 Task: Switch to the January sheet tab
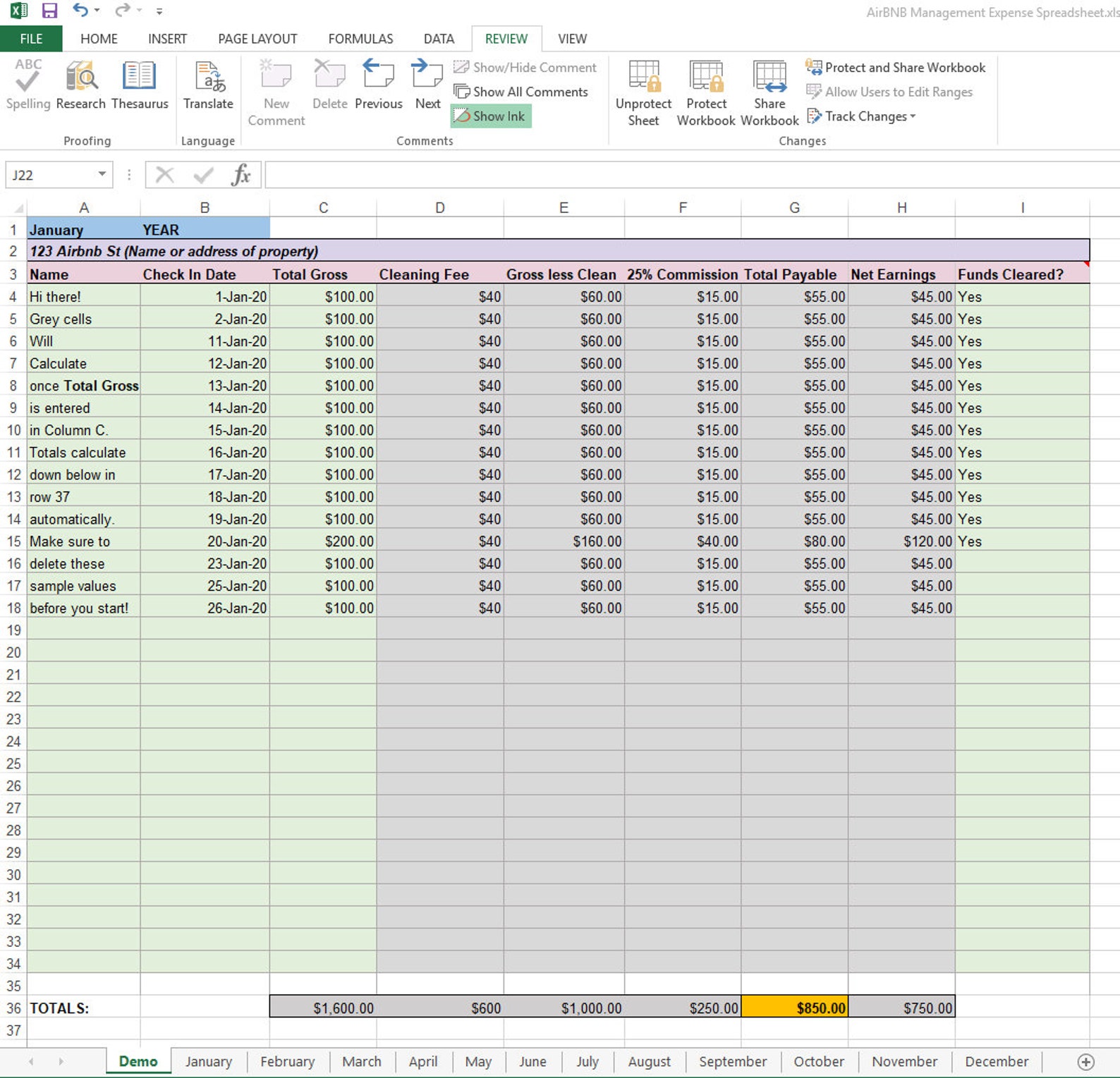coord(209,1062)
